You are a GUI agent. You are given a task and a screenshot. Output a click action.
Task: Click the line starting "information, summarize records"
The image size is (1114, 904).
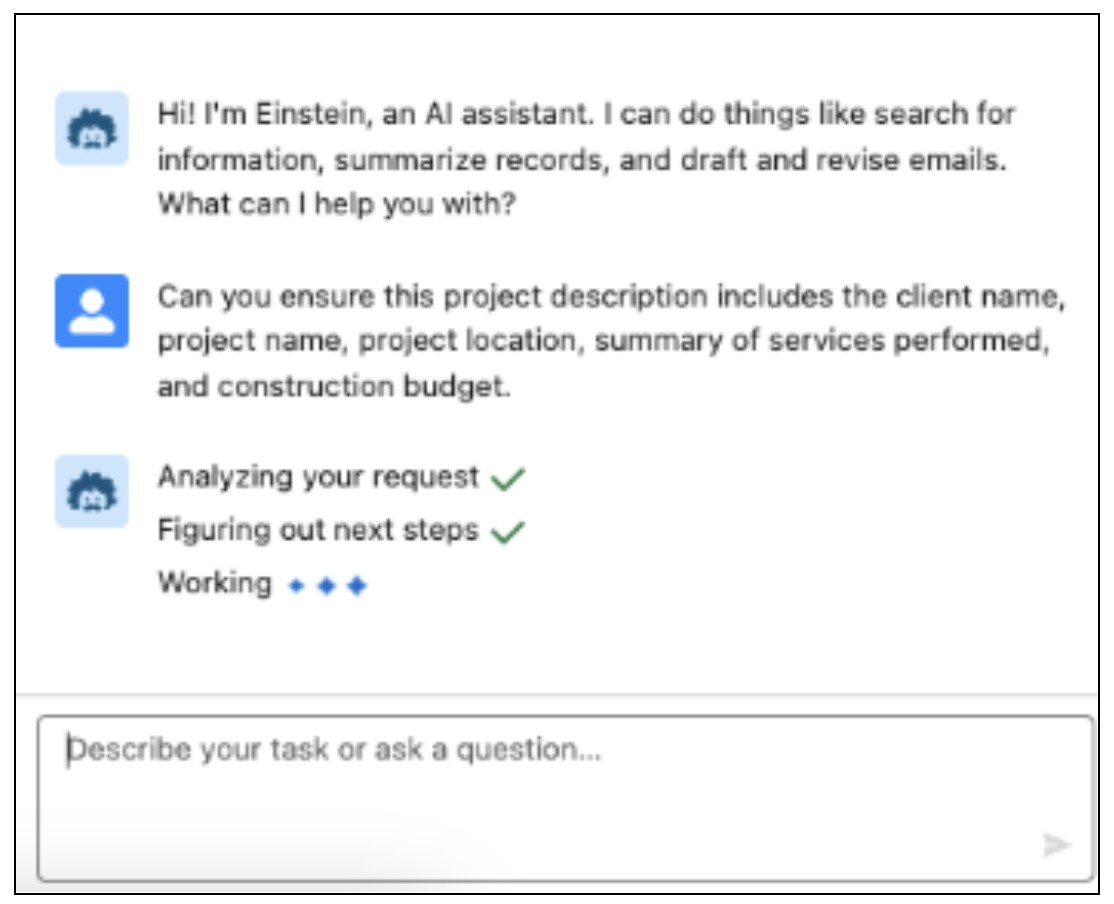582,159
